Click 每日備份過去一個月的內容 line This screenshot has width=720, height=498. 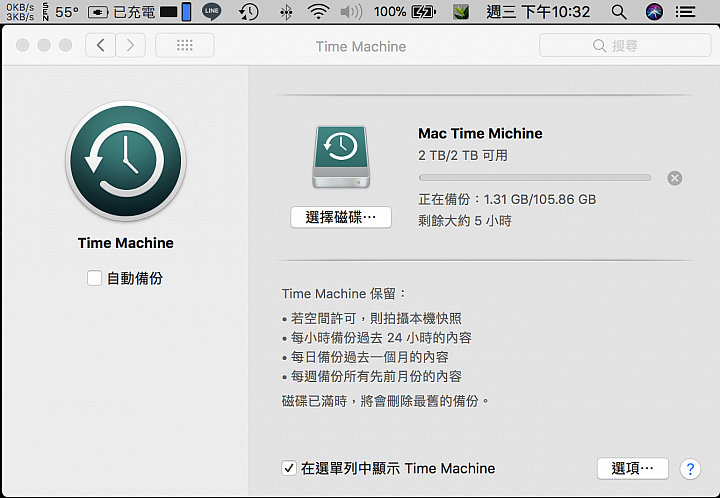coord(369,357)
